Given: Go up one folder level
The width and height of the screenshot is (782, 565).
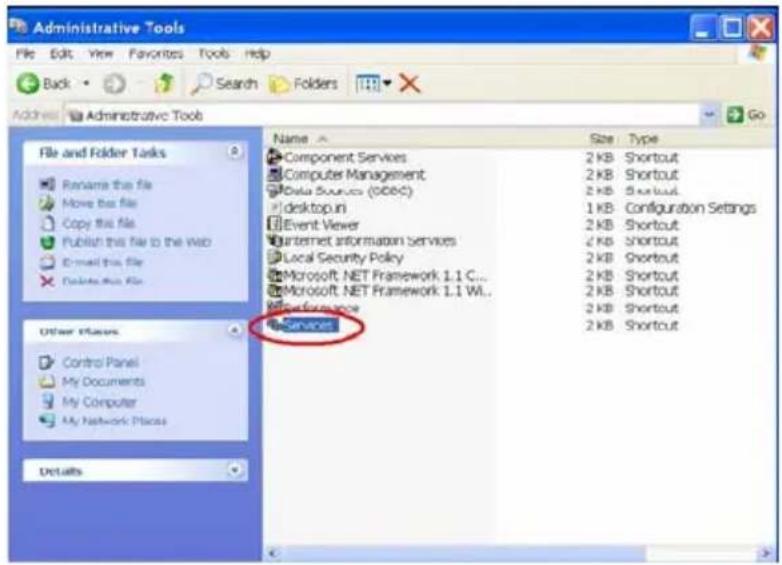Looking at the screenshot, I should [164, 83].
